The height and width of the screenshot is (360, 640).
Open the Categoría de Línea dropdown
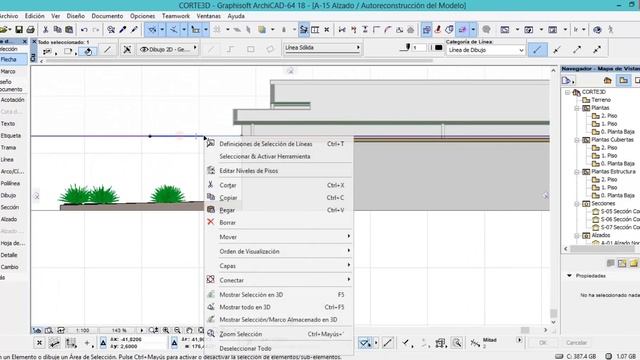486,50
